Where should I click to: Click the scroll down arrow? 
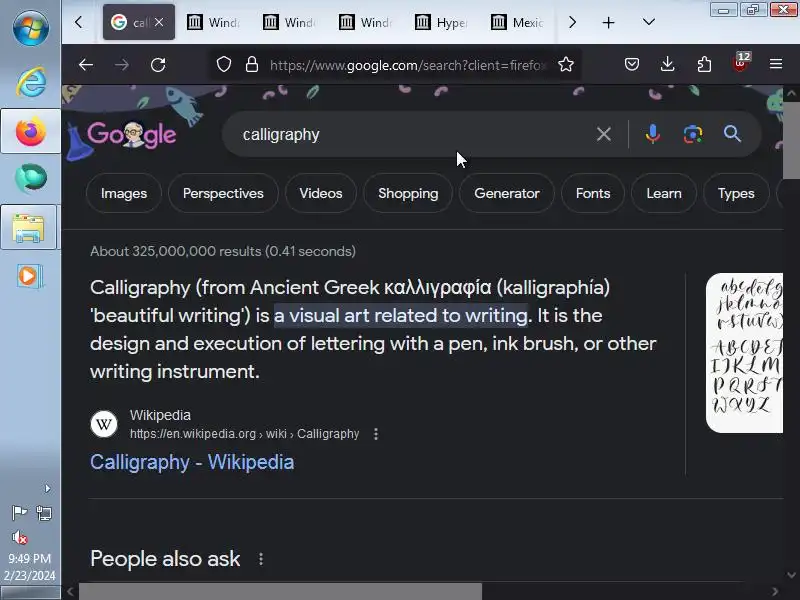(x=791, y=575)
